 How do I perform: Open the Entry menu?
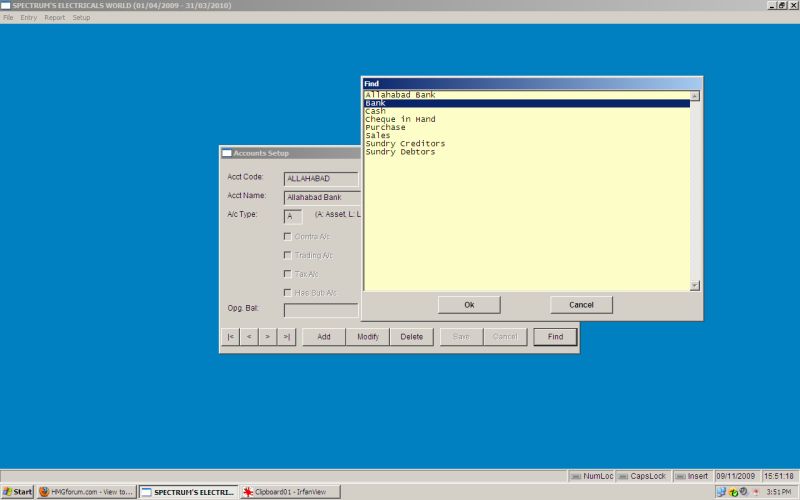point(29,17)
